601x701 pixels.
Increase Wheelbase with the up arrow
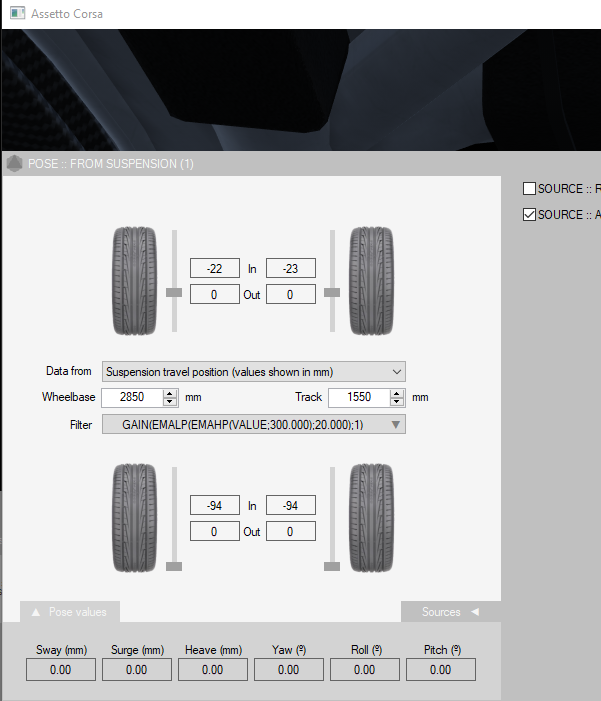coord(169,393)
